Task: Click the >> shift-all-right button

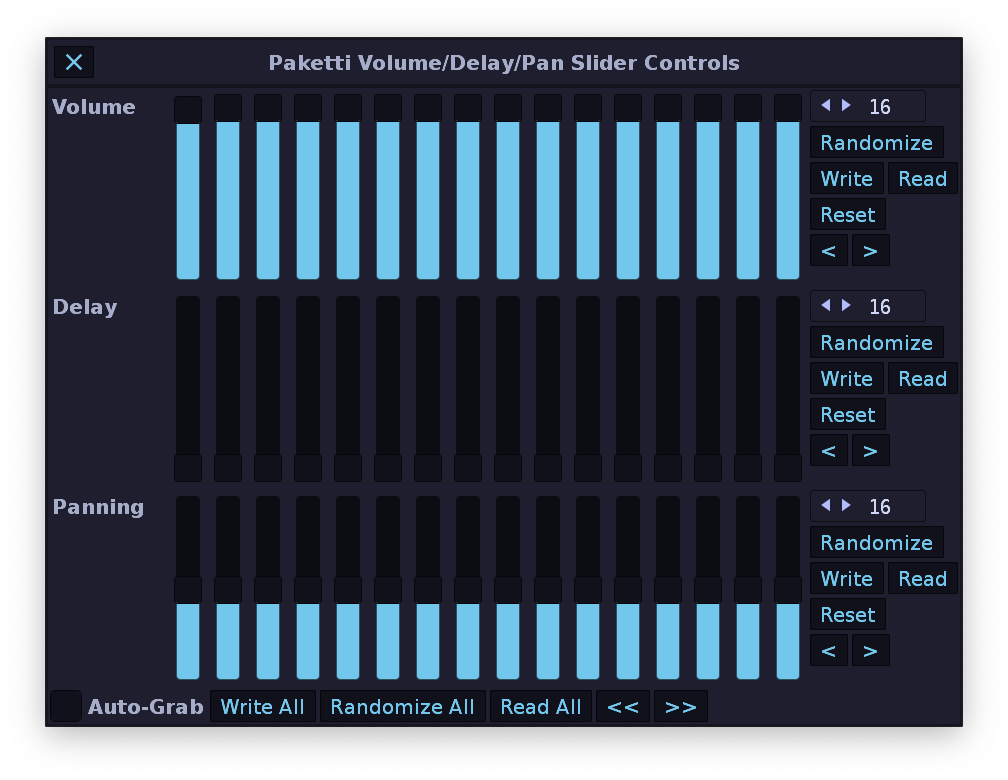Action: point(680,707)
